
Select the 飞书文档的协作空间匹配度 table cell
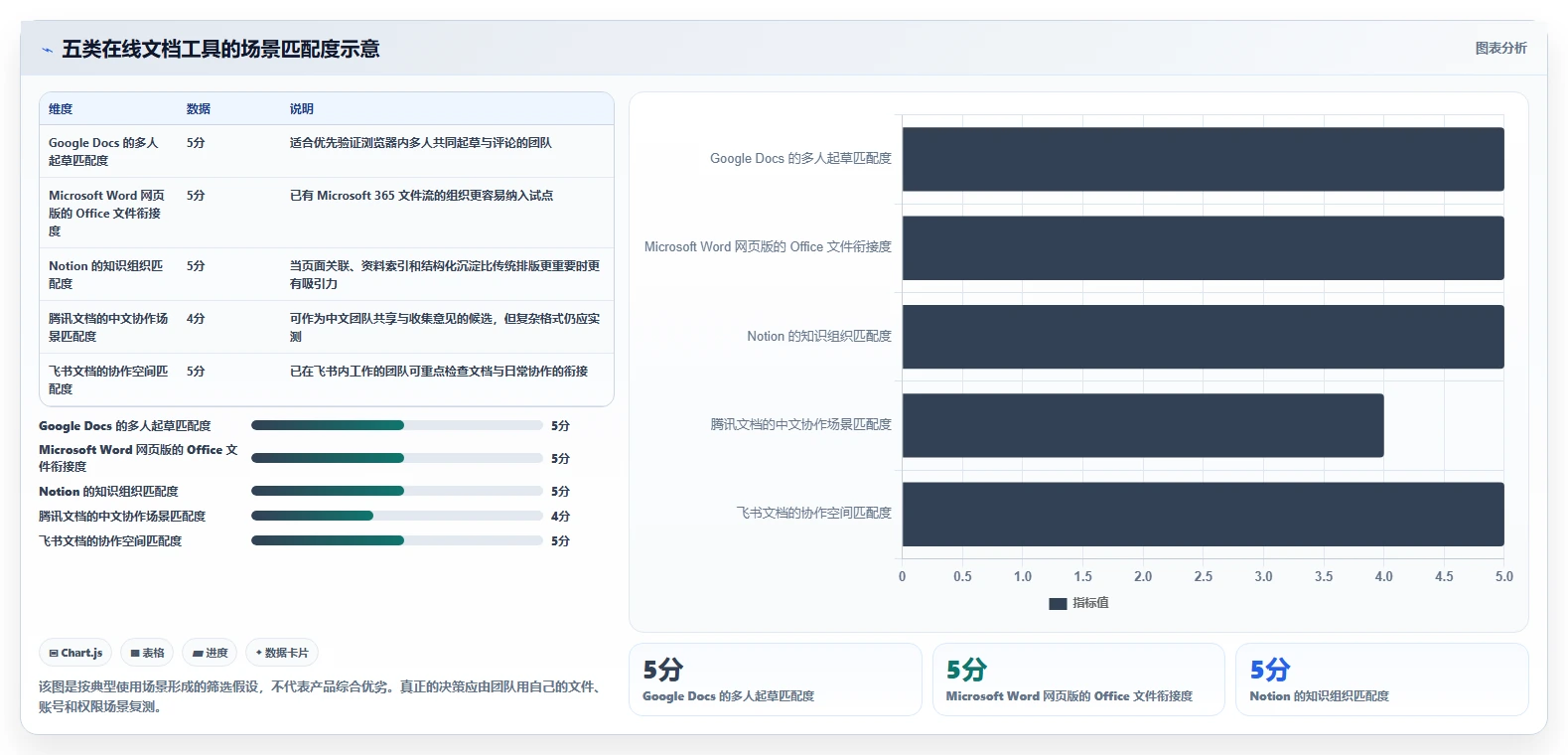[108, 379]
